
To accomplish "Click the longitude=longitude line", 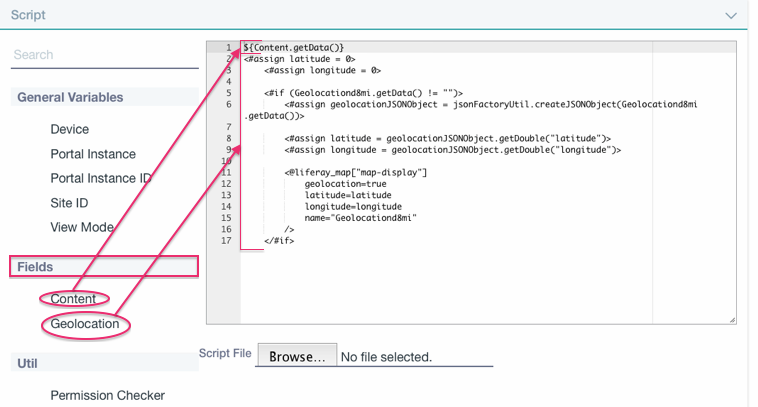I will [x=353, y=206].
